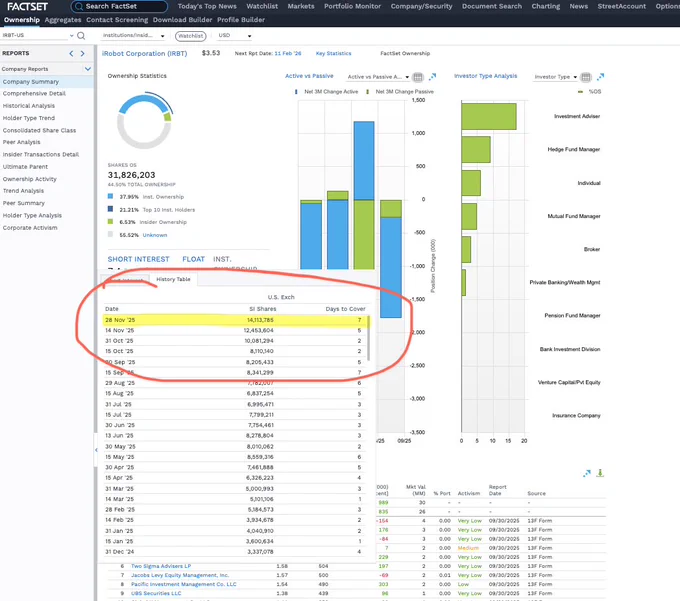Open Active vs Passive table view icon
Screen dimensions: 680x601
tap(418, 77)
